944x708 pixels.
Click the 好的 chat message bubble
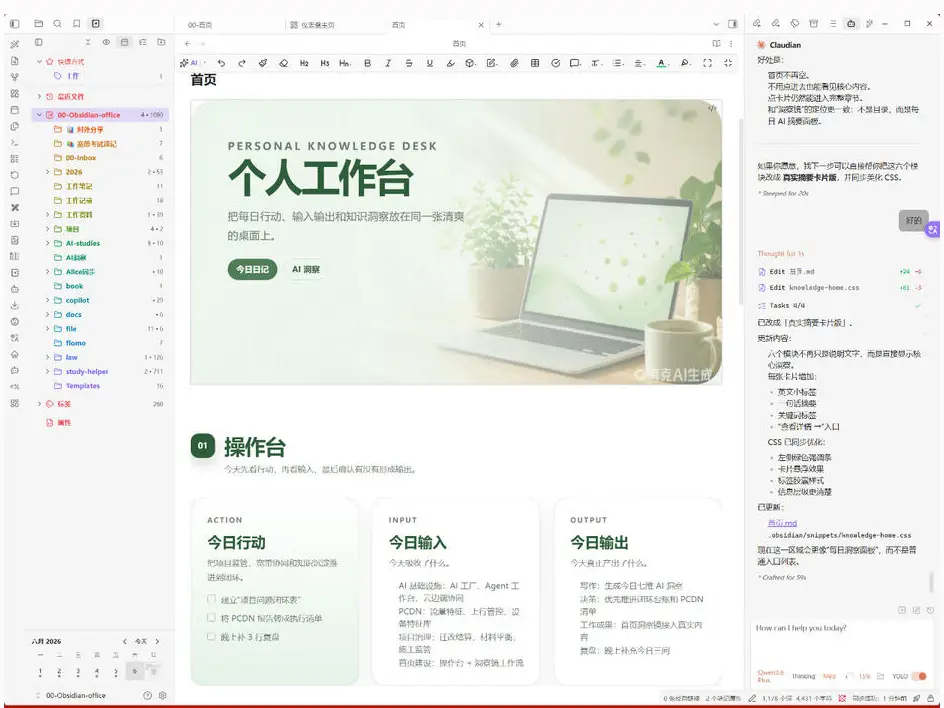point(913,220)
